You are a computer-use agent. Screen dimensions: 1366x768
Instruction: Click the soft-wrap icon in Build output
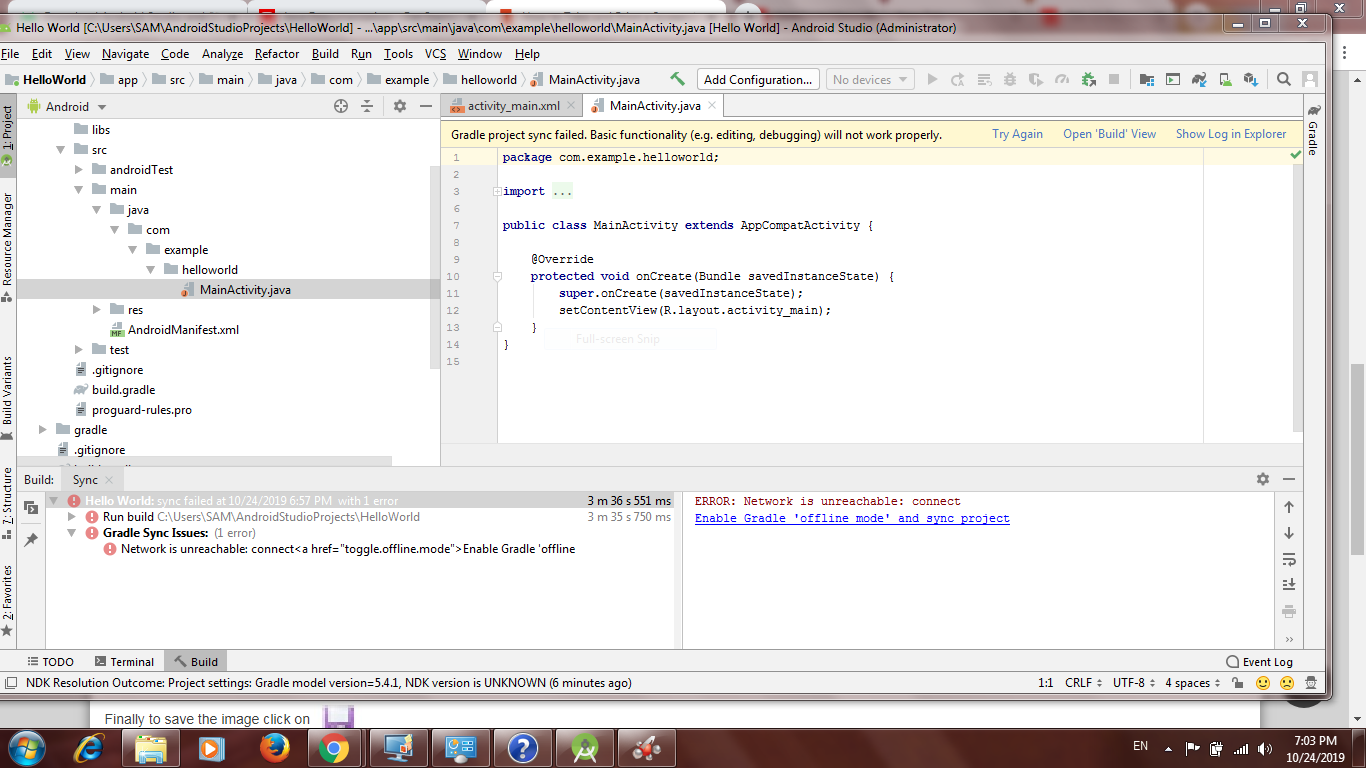pos(1289,559)
